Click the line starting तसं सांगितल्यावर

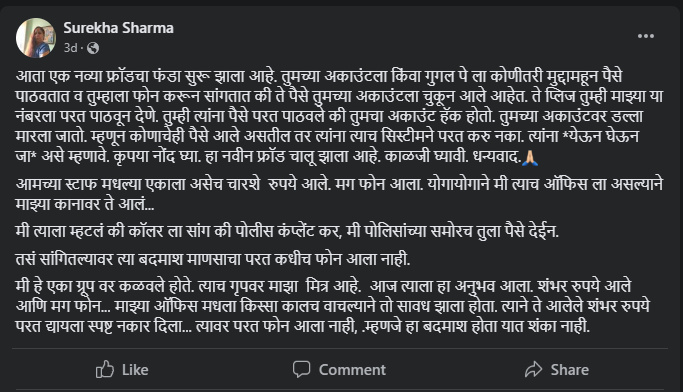[213, 259]
